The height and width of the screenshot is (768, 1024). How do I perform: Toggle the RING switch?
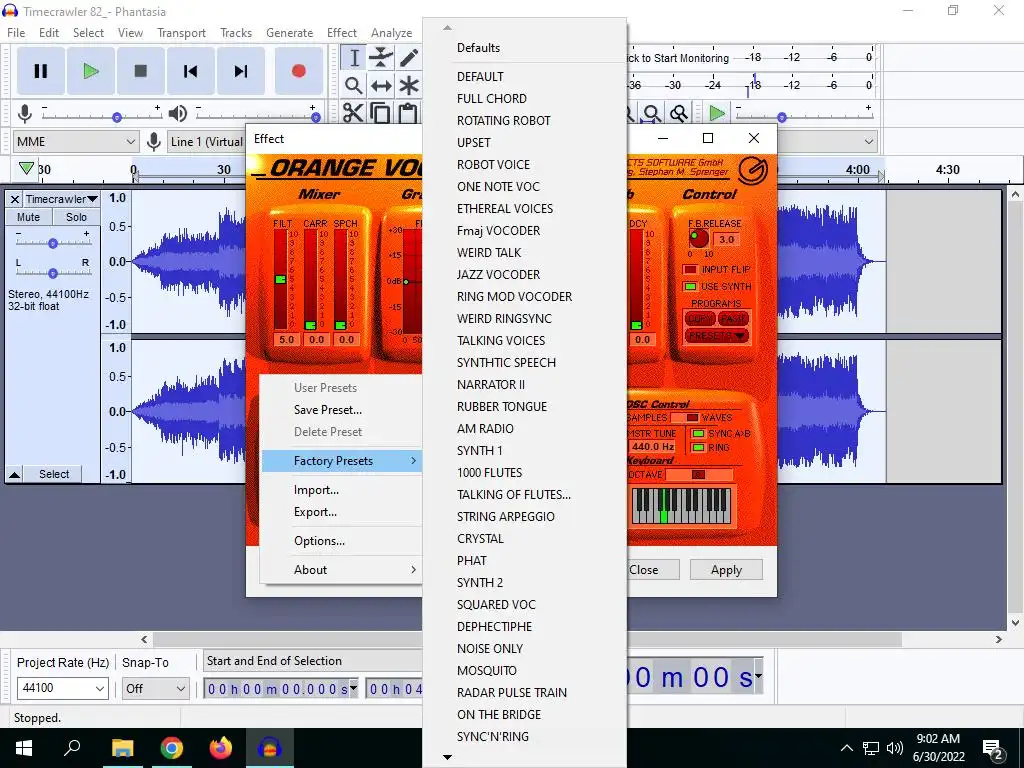(698, 447)
